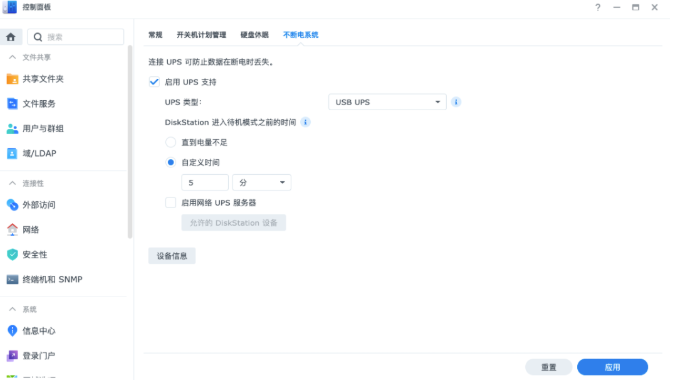679x385 pixels.
Task: Select the 文件服务 file services icon
Action: point(12,105)
